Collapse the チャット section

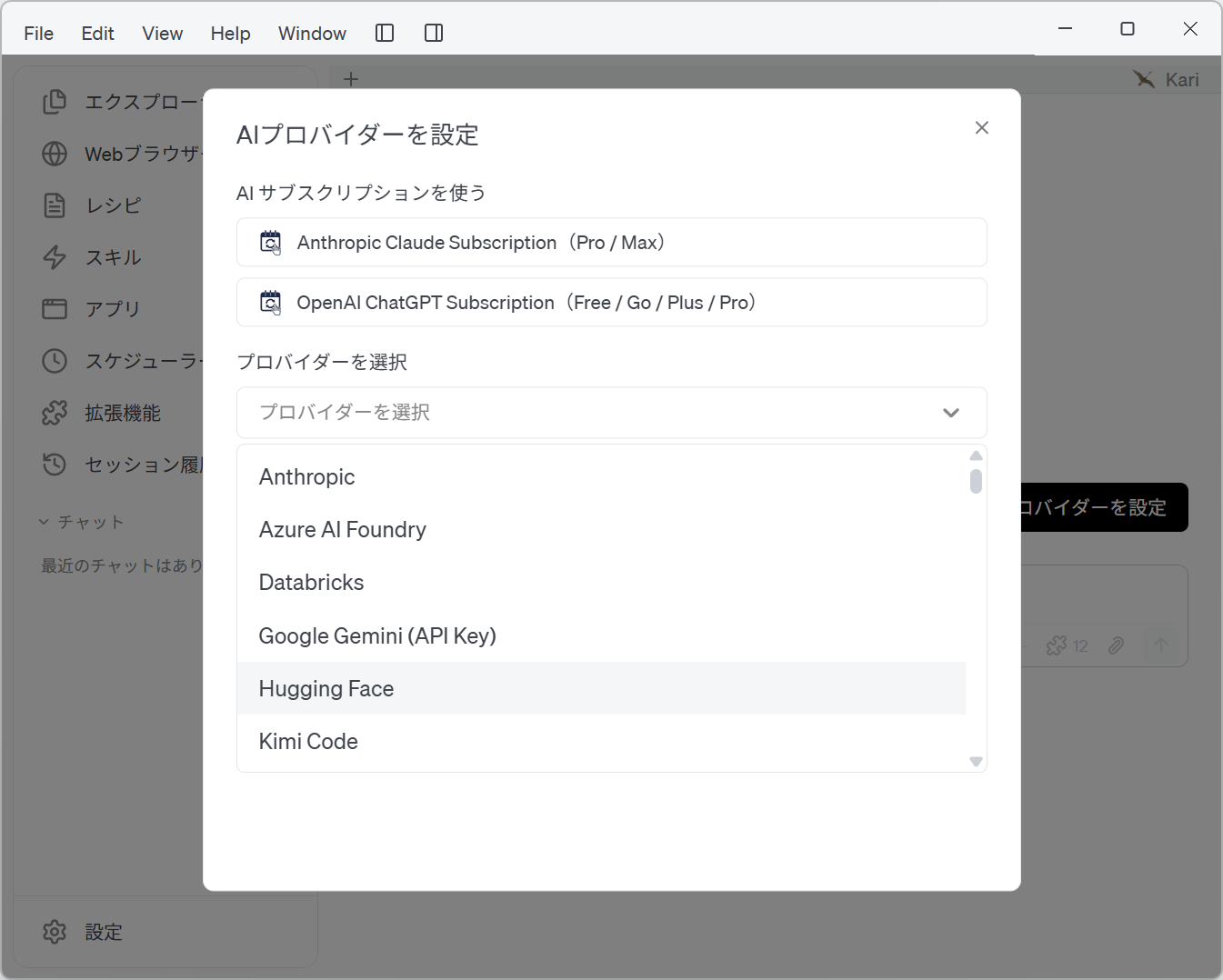81,522
